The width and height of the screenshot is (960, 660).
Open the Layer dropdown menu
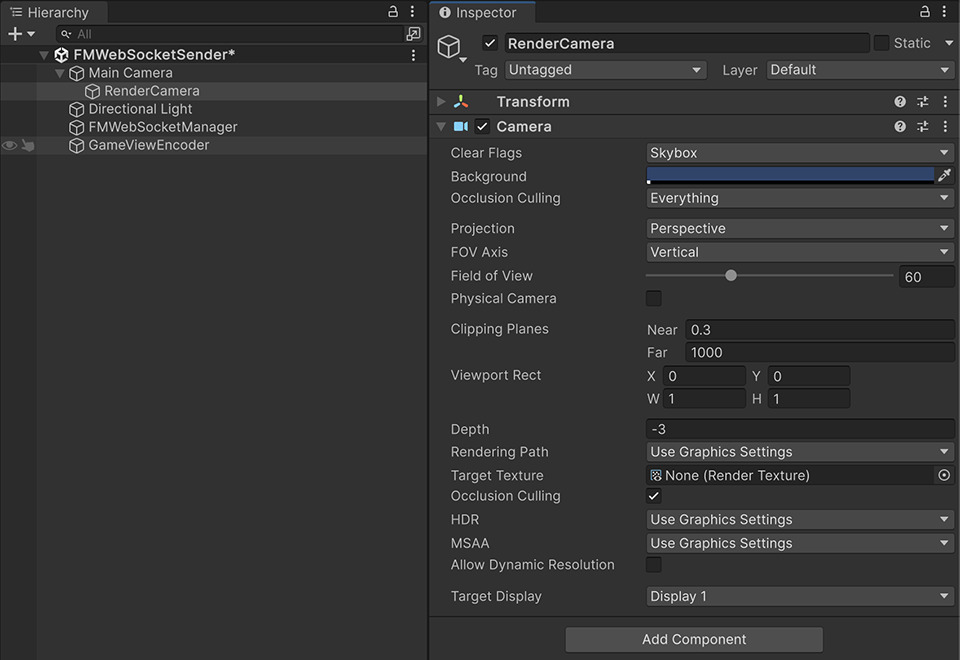tap(858, 69)
